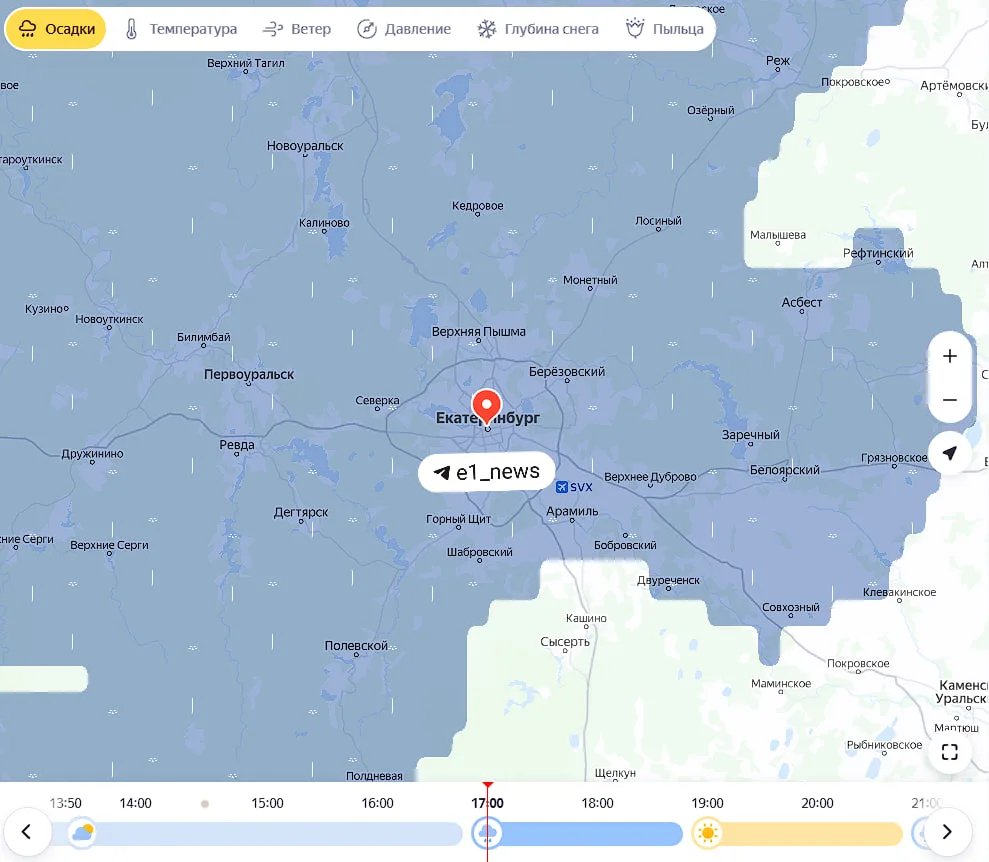The image size is (989, 862).
Task: Click the partly cloudy icon on timeline
Action: pyautogui.click(x=83, y=833)
